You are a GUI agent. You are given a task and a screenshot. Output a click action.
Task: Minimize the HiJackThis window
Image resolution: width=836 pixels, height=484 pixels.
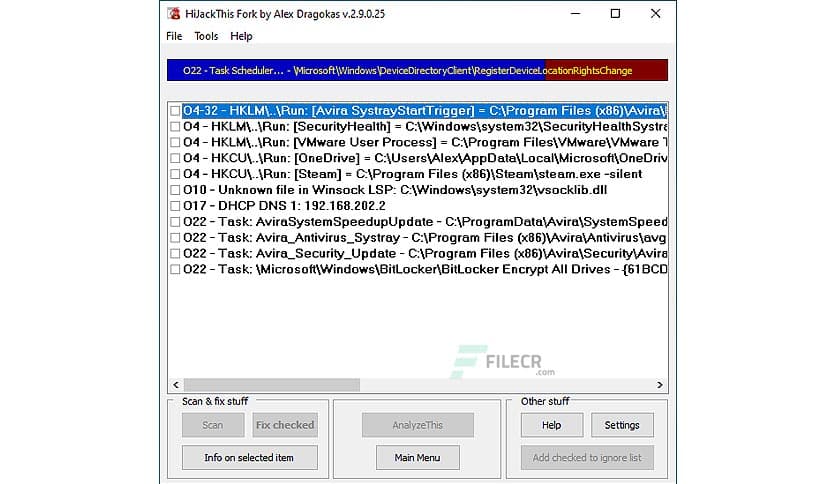(575, 14)
